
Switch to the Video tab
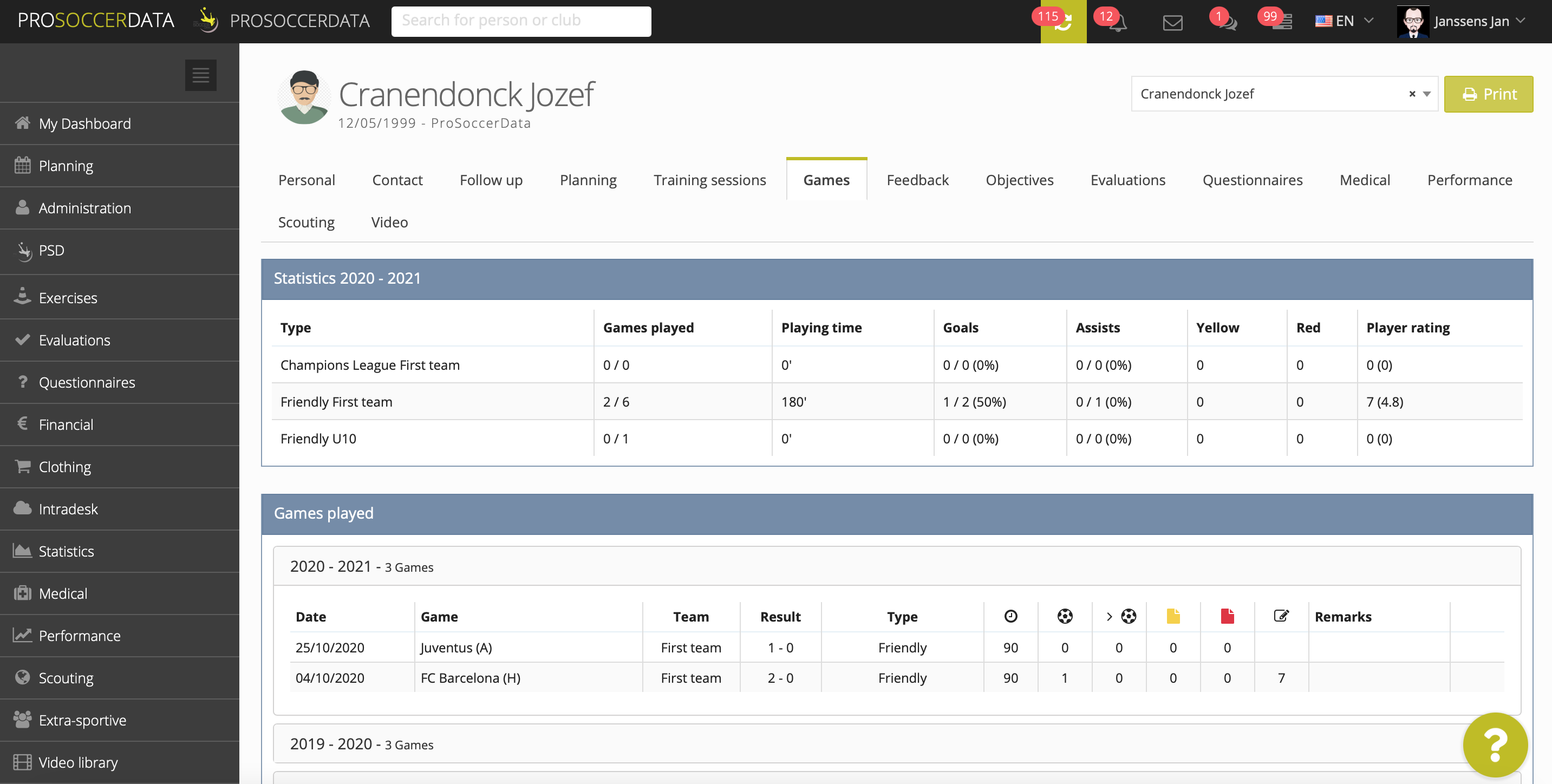389,222
